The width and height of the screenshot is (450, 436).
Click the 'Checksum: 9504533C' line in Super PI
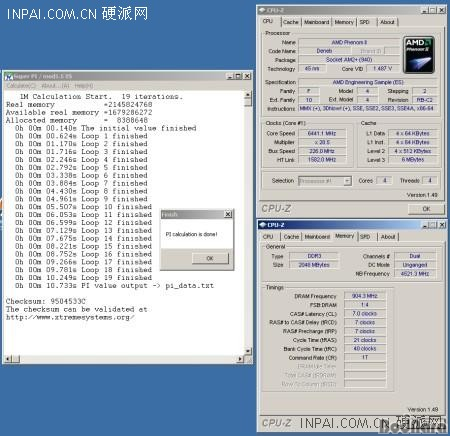(x=46, y=301)
